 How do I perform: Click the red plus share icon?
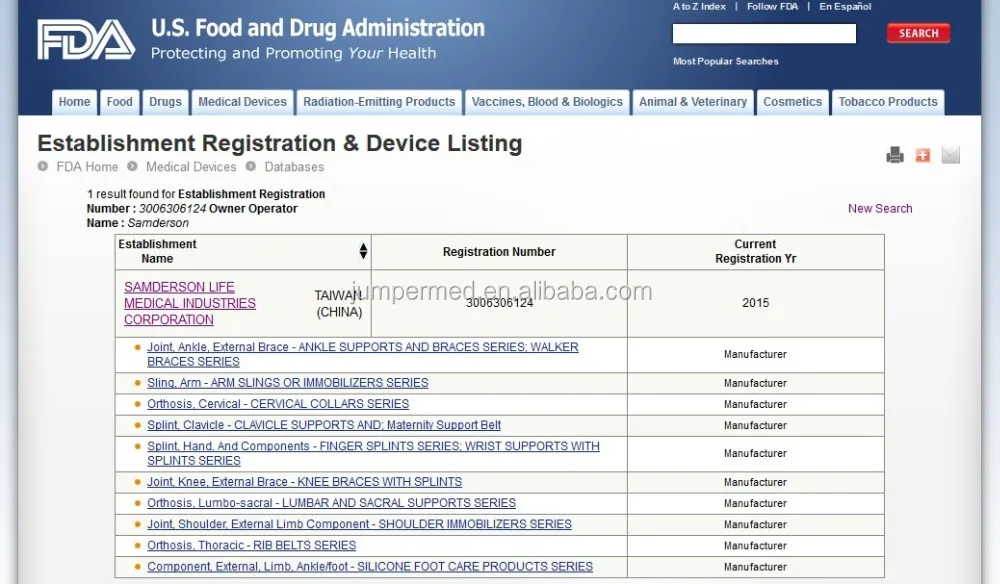(923, 155)
